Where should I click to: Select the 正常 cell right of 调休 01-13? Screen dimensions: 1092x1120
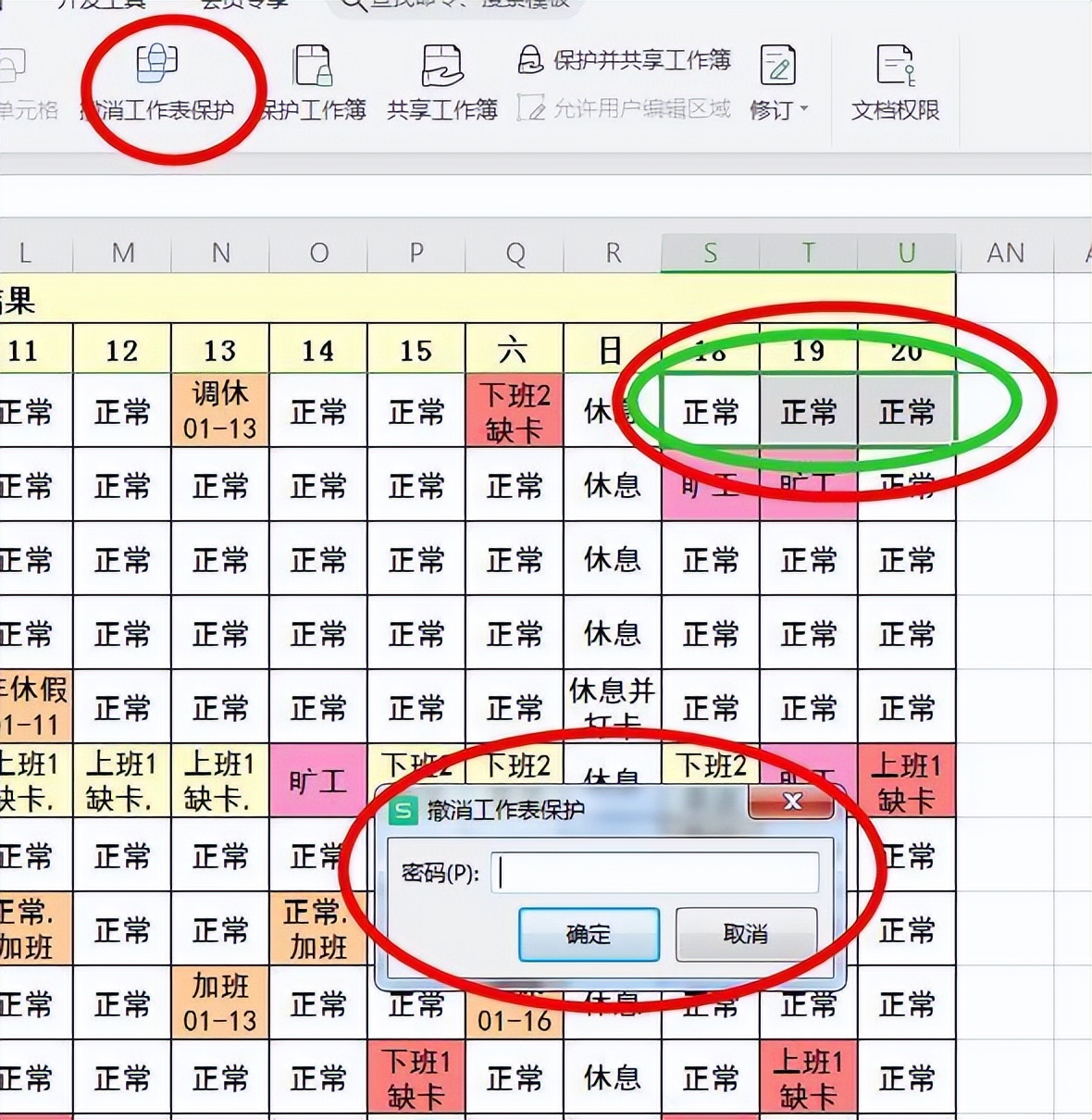318,410
